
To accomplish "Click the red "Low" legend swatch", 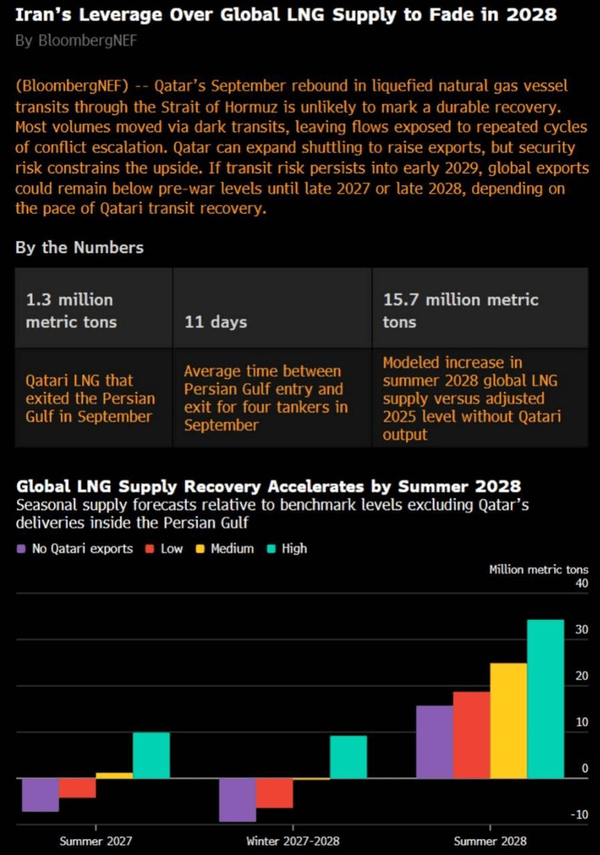I will (150, 549).
